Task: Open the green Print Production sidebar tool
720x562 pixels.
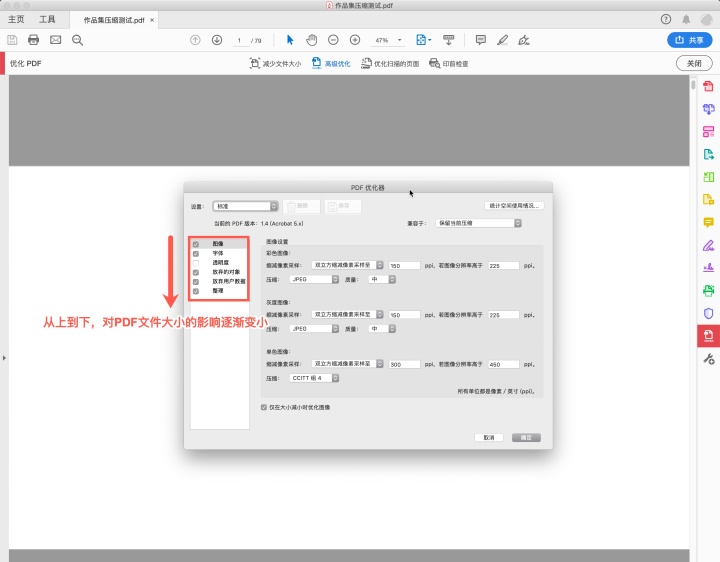Action: click(x=709, y=290)
